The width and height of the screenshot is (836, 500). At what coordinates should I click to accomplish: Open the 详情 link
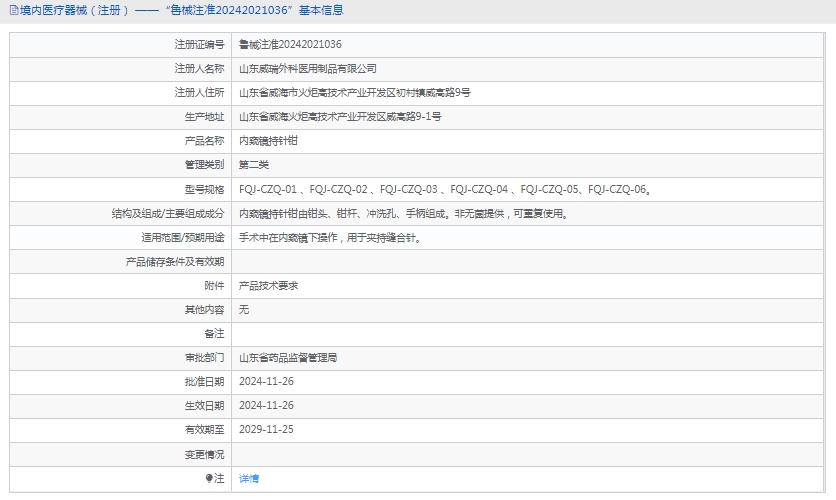point(249,479)
